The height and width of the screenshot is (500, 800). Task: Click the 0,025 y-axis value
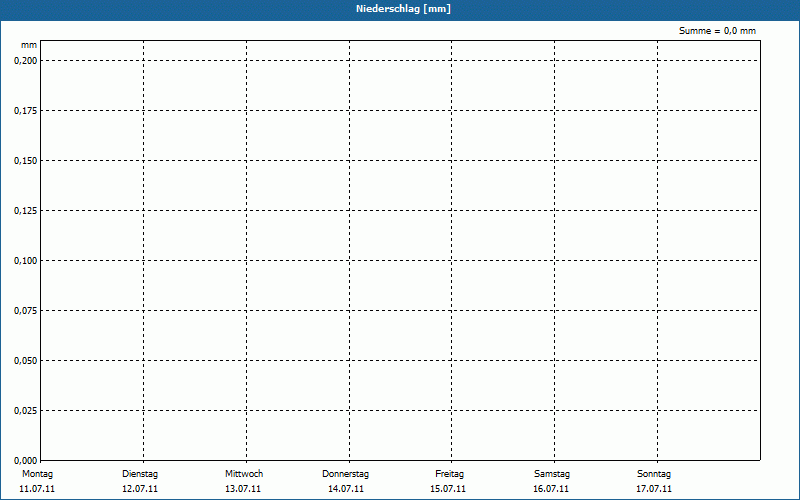[26, 411]
